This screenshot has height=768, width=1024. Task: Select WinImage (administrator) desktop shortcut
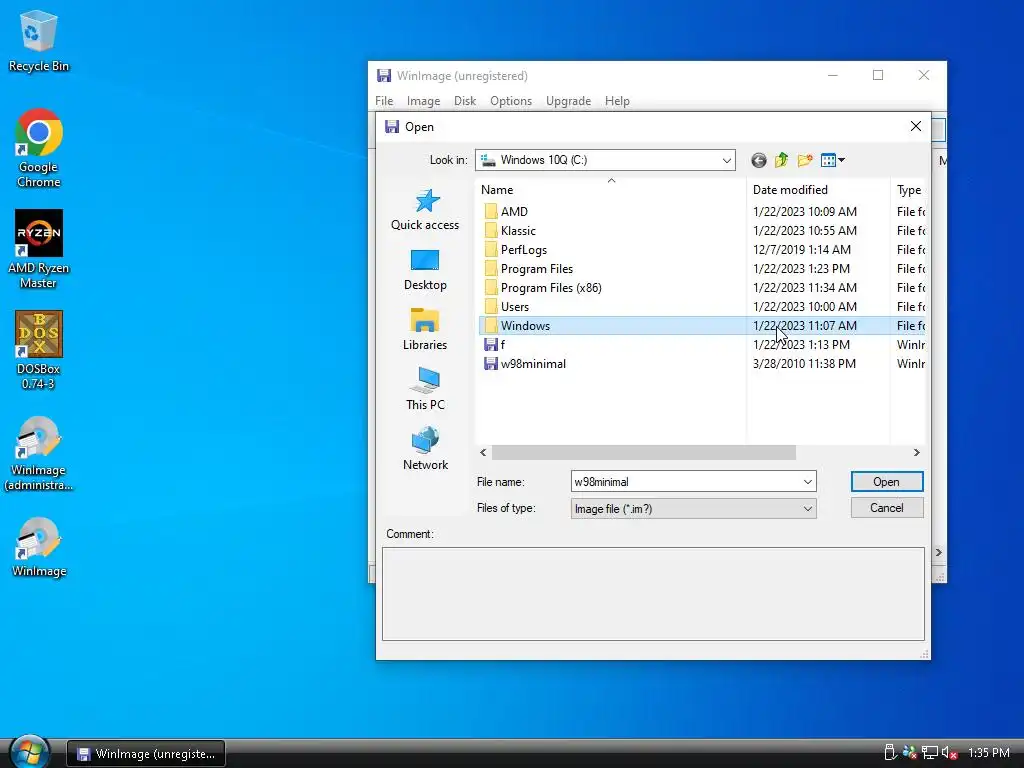click(39, 454)
